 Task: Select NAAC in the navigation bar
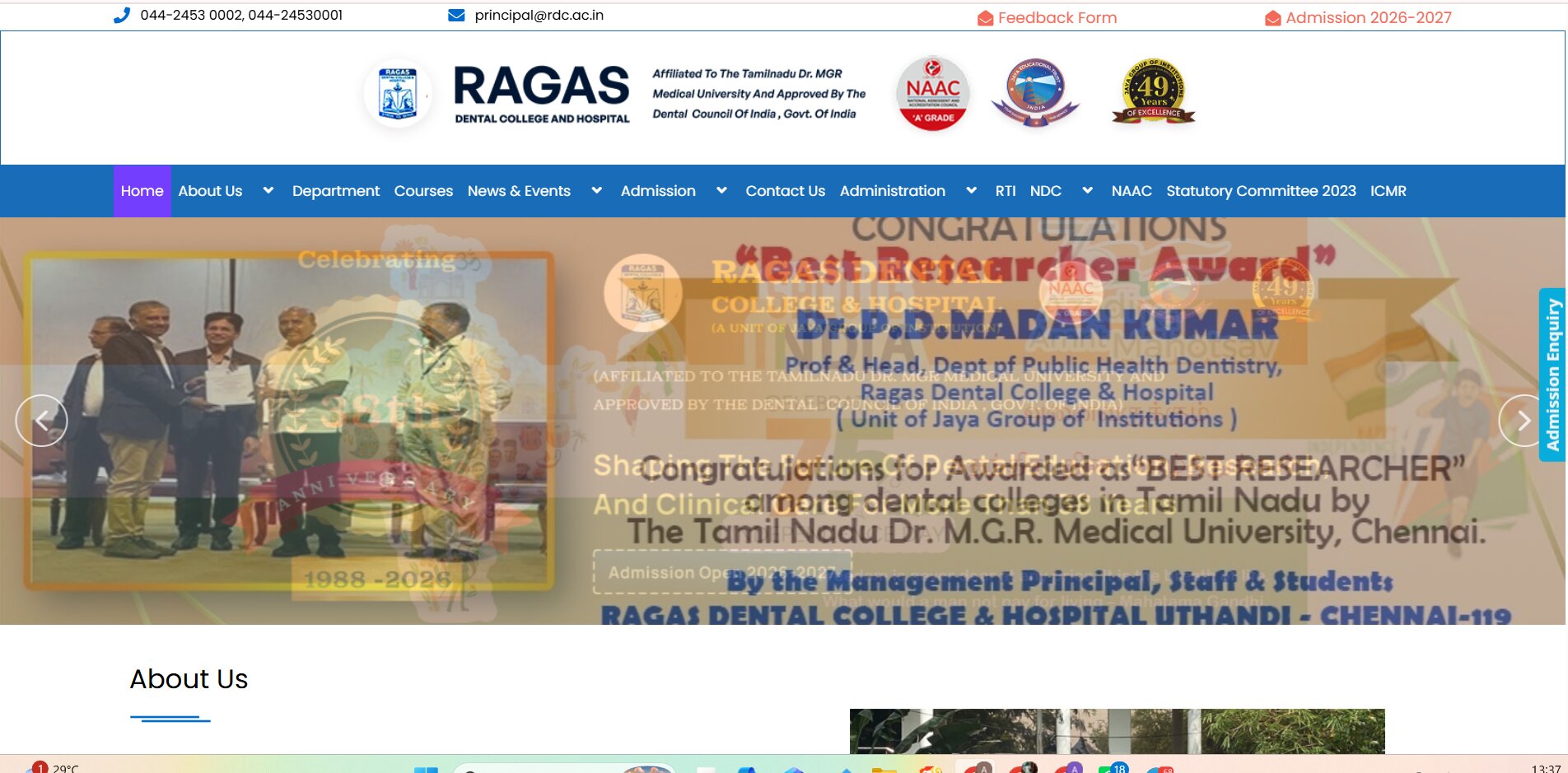1132,191
